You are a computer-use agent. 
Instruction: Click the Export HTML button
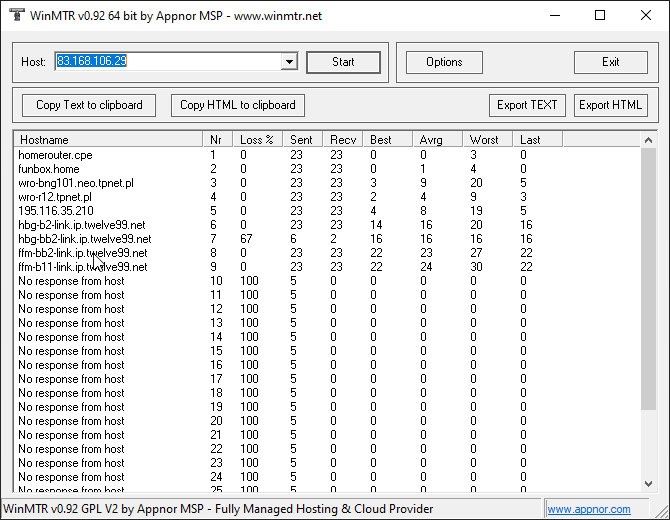click(610, 105)
